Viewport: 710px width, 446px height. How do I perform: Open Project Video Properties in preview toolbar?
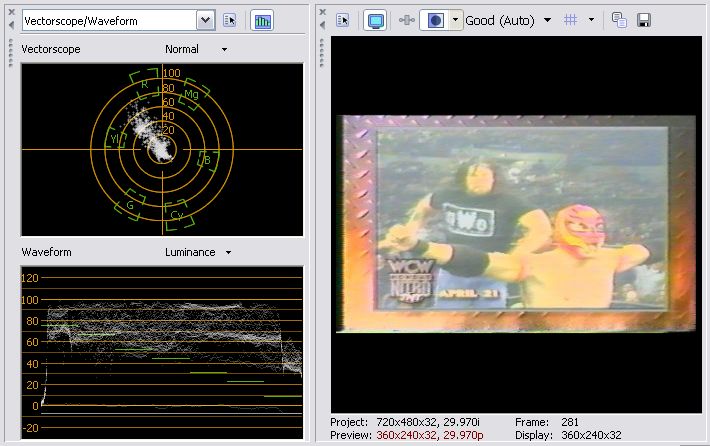coord(343,20)
